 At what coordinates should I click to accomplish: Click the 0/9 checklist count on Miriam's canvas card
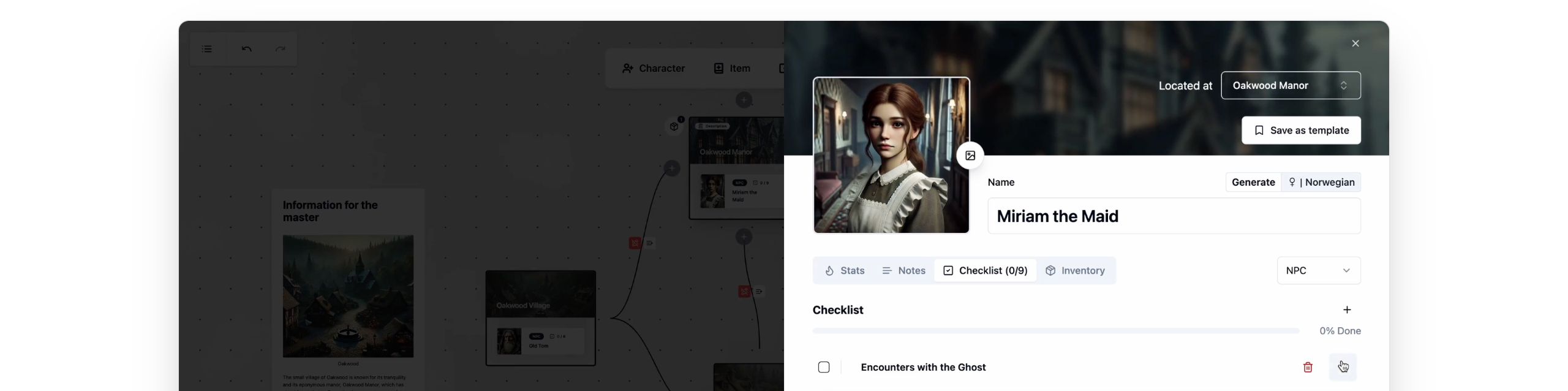click(x=761, y=183)
